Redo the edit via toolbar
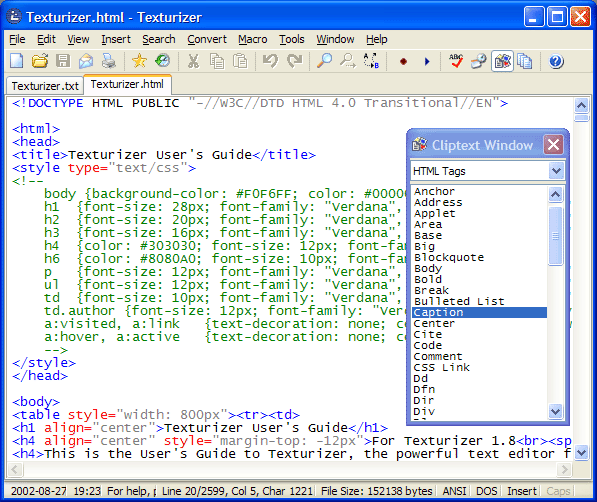 tap(294, 61)
